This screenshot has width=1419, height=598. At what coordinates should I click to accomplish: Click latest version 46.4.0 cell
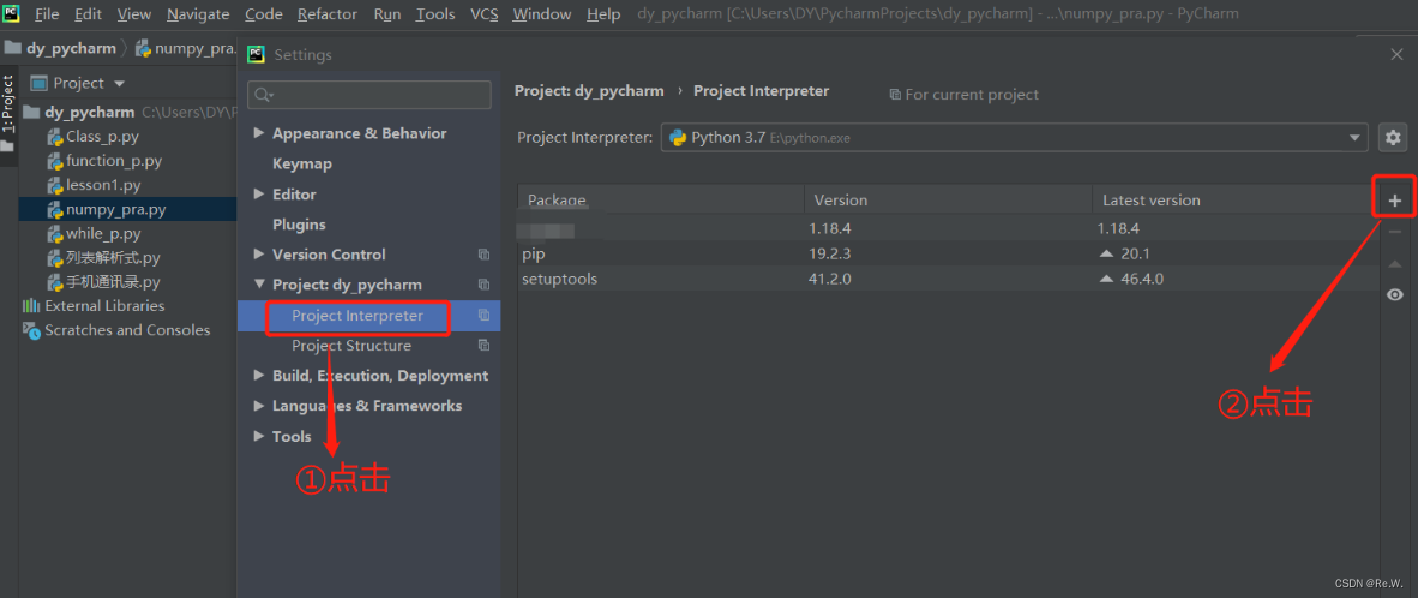pyautogui.click(x=1142, y=279)
